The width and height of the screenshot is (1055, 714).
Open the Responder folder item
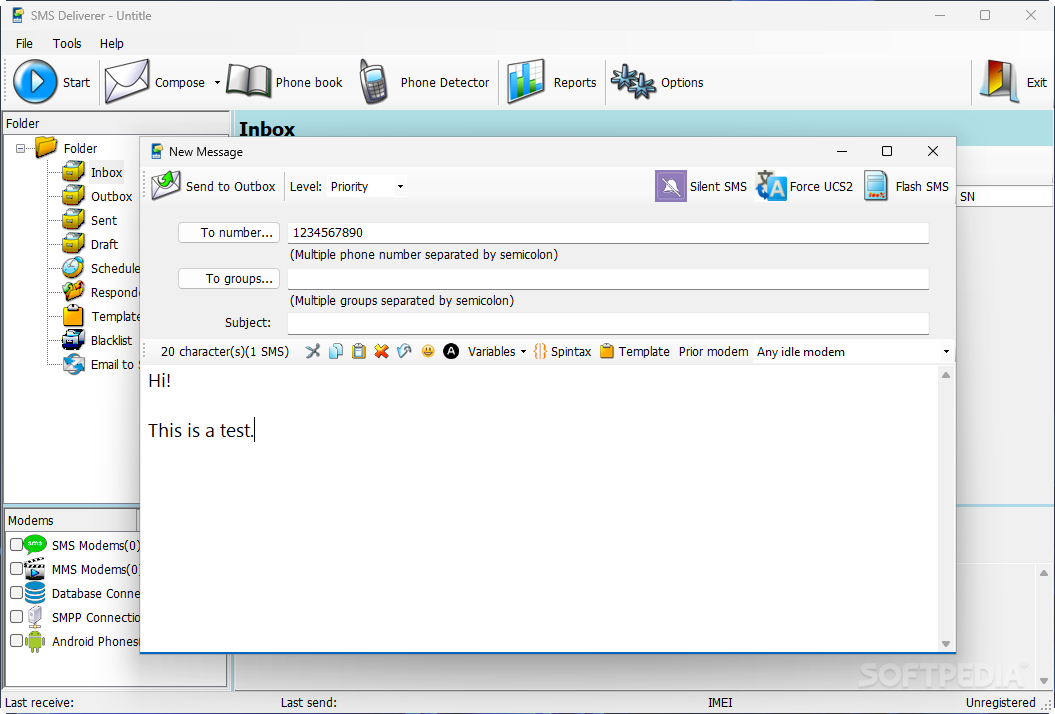(115, 293)
